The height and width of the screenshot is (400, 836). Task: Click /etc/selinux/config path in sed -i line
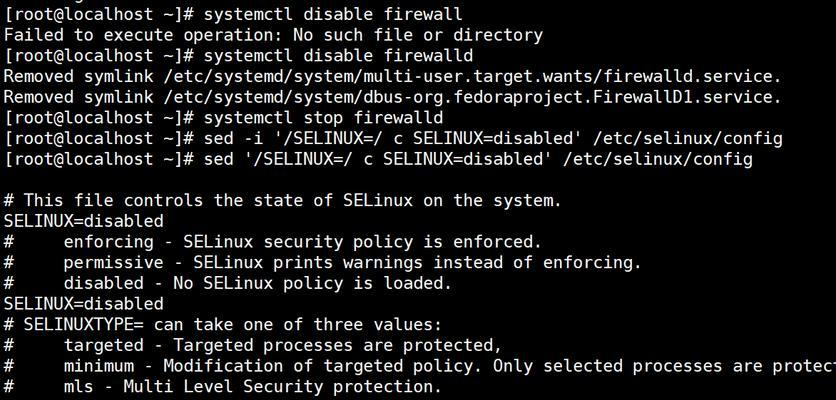coord(687,139)
